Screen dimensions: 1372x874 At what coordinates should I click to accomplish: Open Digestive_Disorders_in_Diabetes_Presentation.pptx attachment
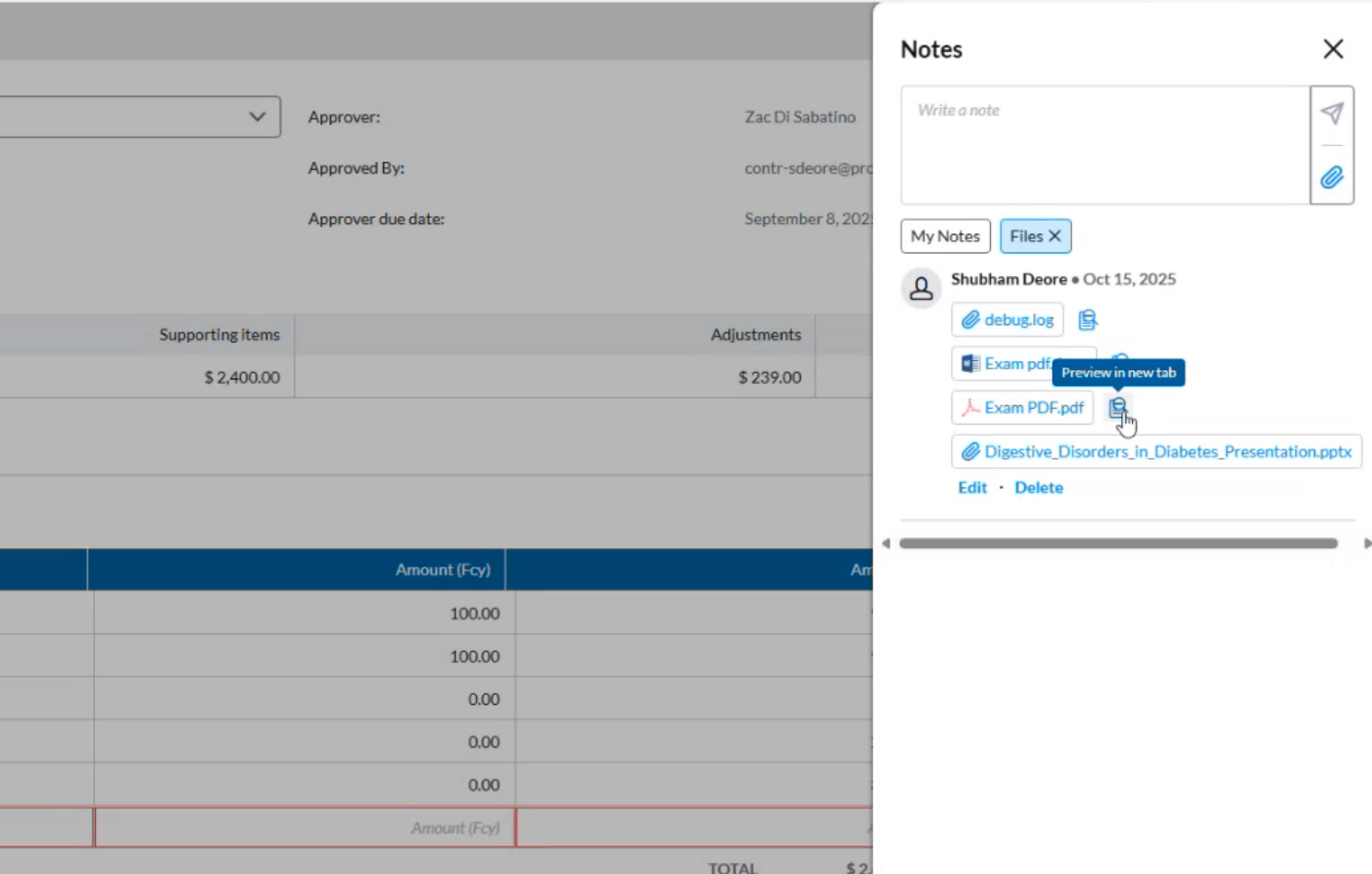click(x=1156, y=452)
